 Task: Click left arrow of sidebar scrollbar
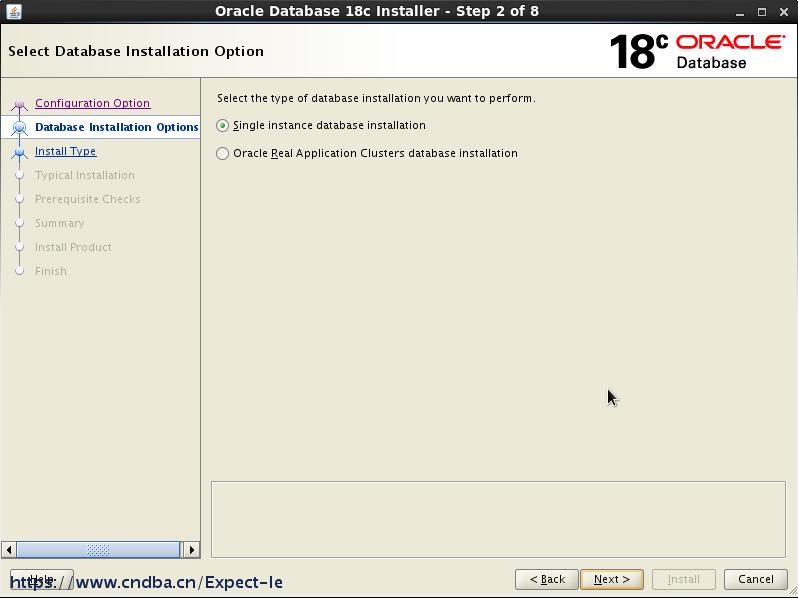coord(9,550)
